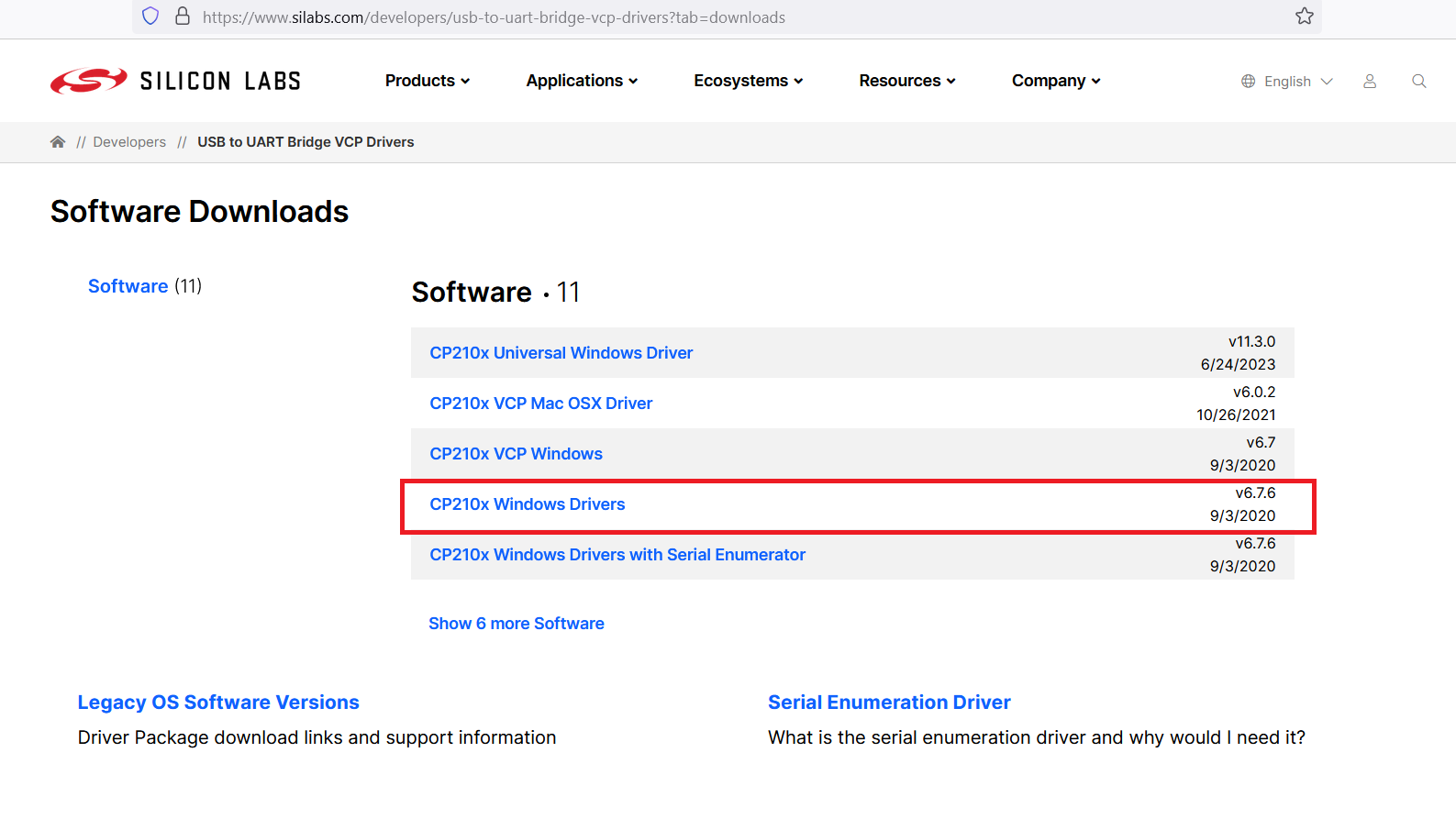1456x819 pixels.
Task: Click the date 10/26/2021
Action: coord(1236,415)
